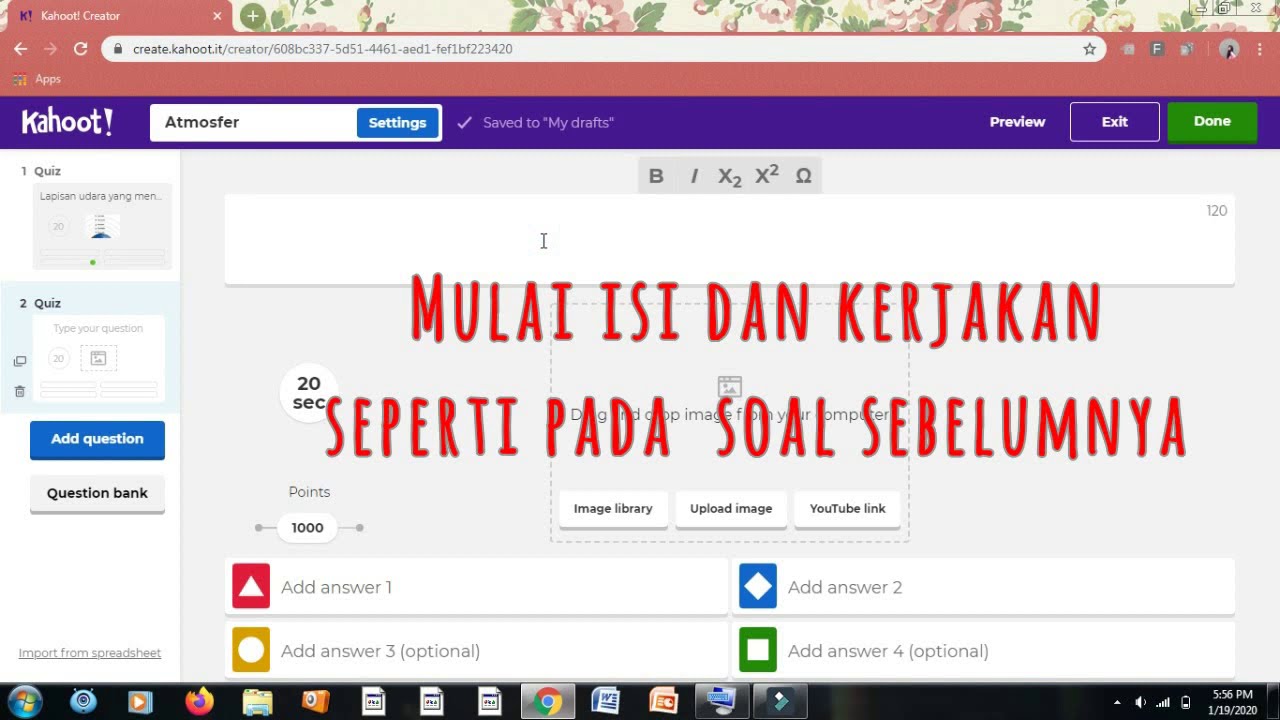Delete question 2 with the trash icon
1280x720 pixels.
[20, 391]
